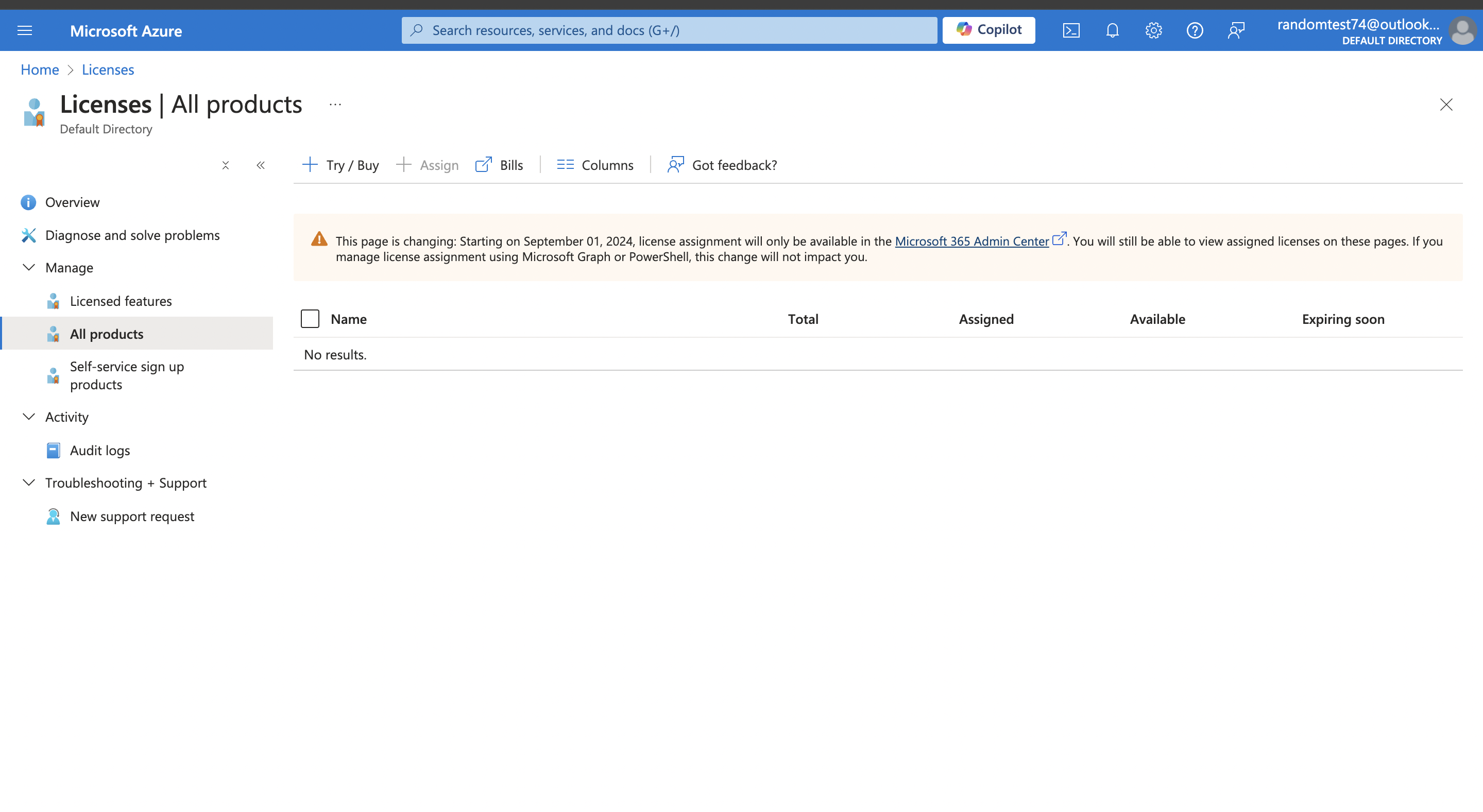Sort by the Name column header
This screenshot has height=812, width=1483.
point(348,319)
